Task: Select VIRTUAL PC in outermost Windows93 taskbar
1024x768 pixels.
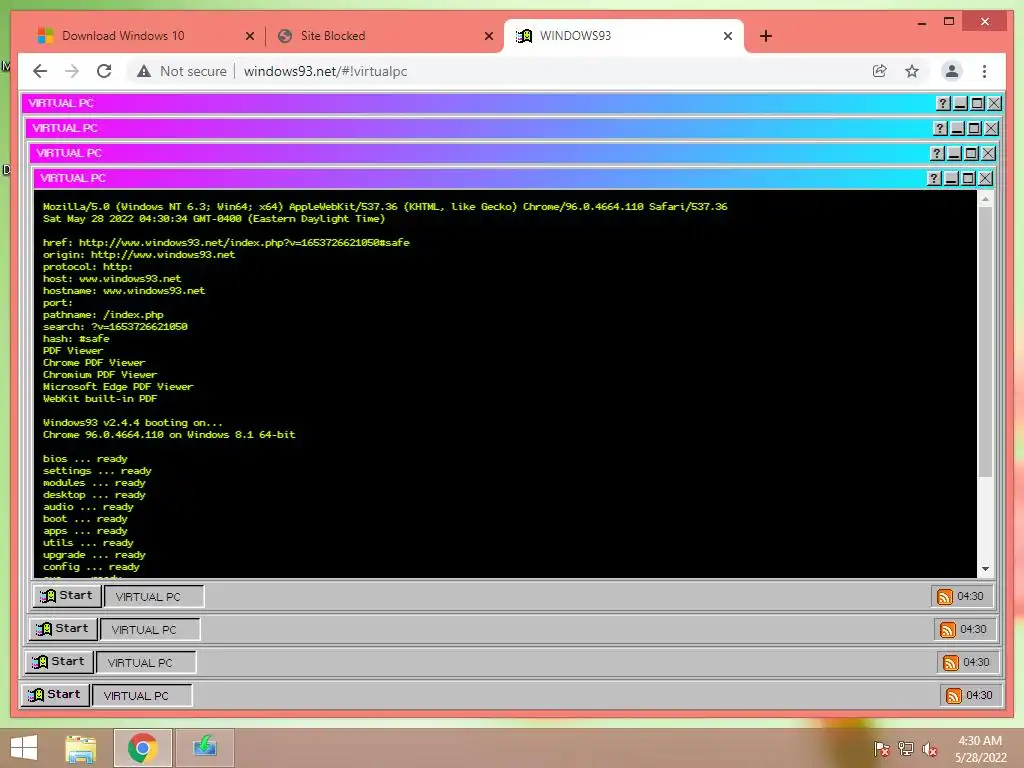Action: click(x=142, y=696)
